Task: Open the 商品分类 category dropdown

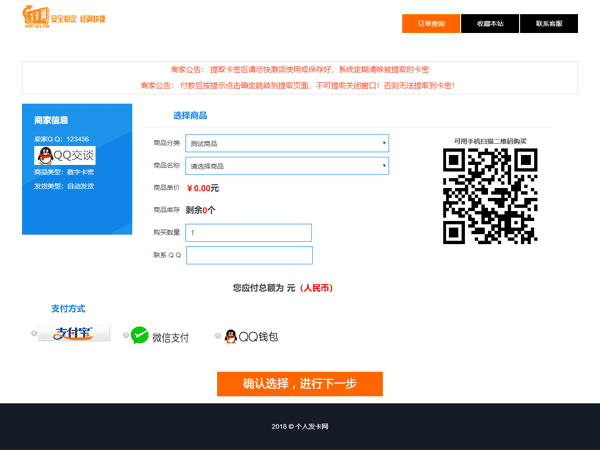Action: [287, 143]
